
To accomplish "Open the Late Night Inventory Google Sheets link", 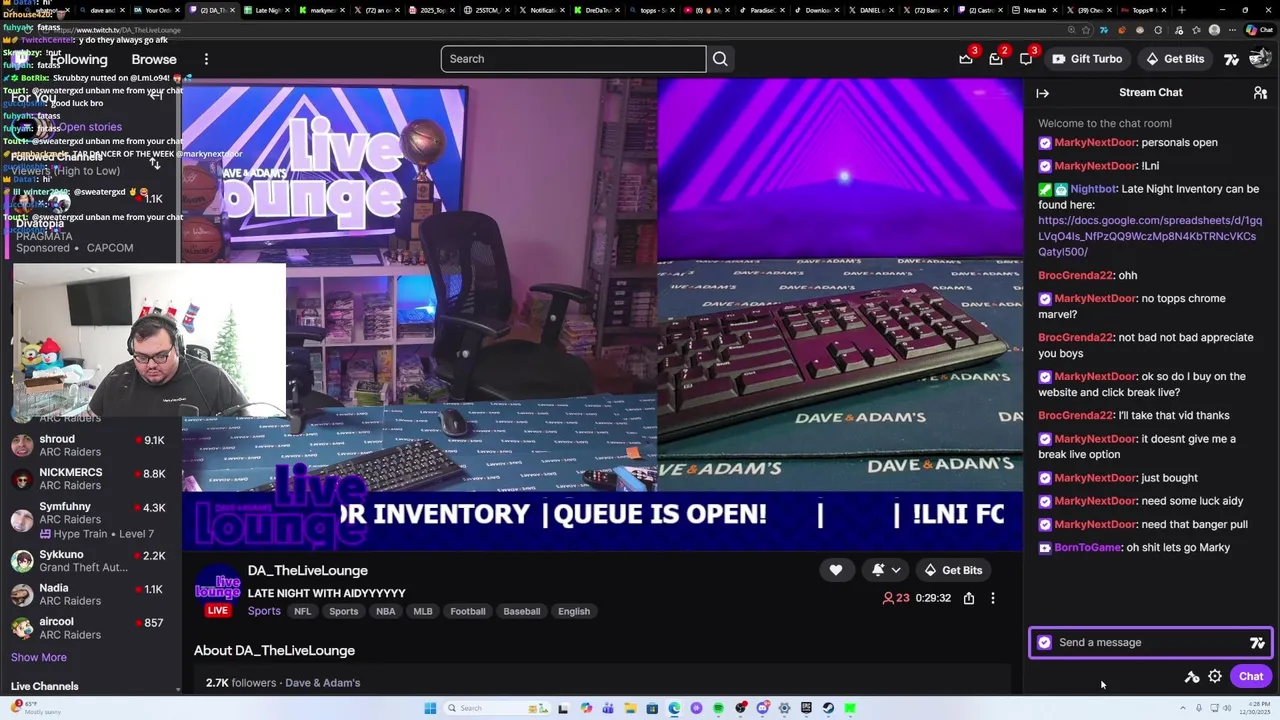I will (1150, 236).
